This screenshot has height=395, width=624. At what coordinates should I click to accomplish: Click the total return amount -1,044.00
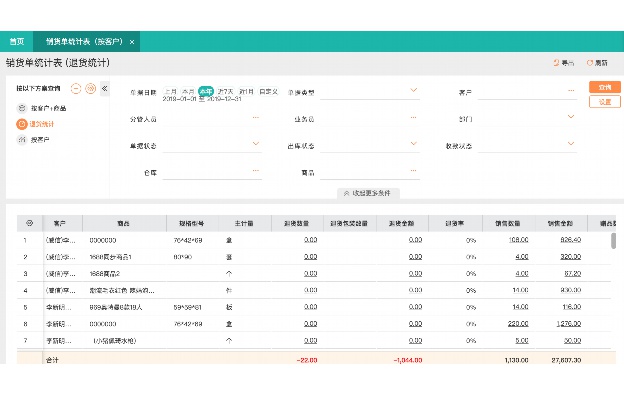click(408, 360)
